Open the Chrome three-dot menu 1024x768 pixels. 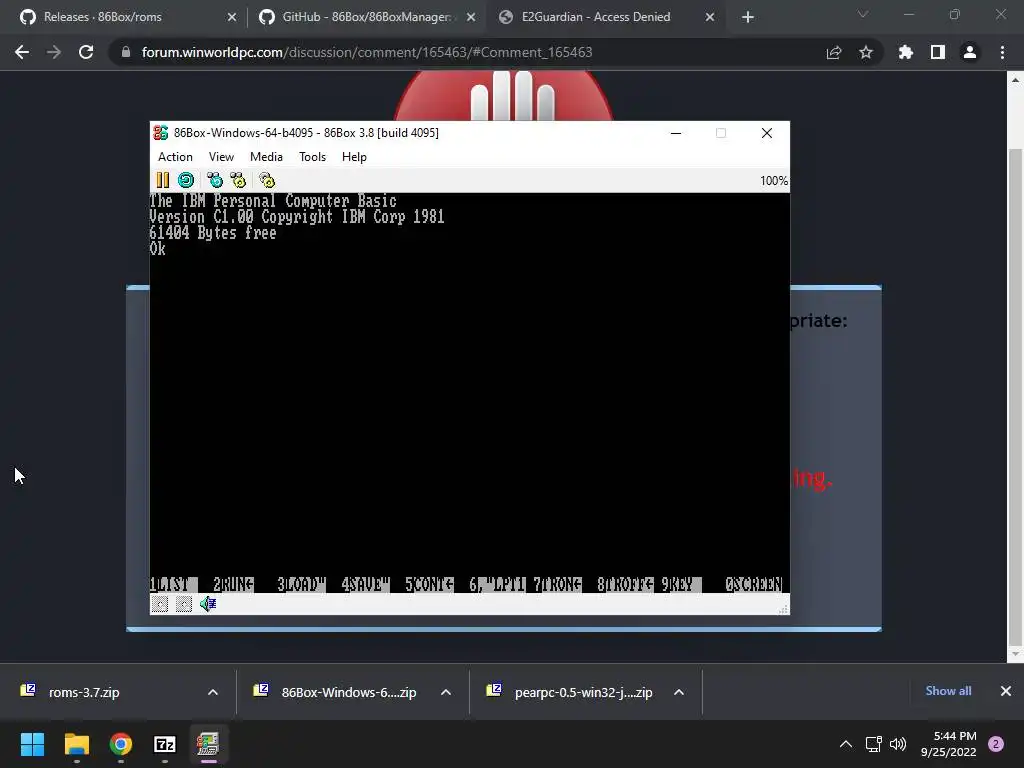[1002, 52]
